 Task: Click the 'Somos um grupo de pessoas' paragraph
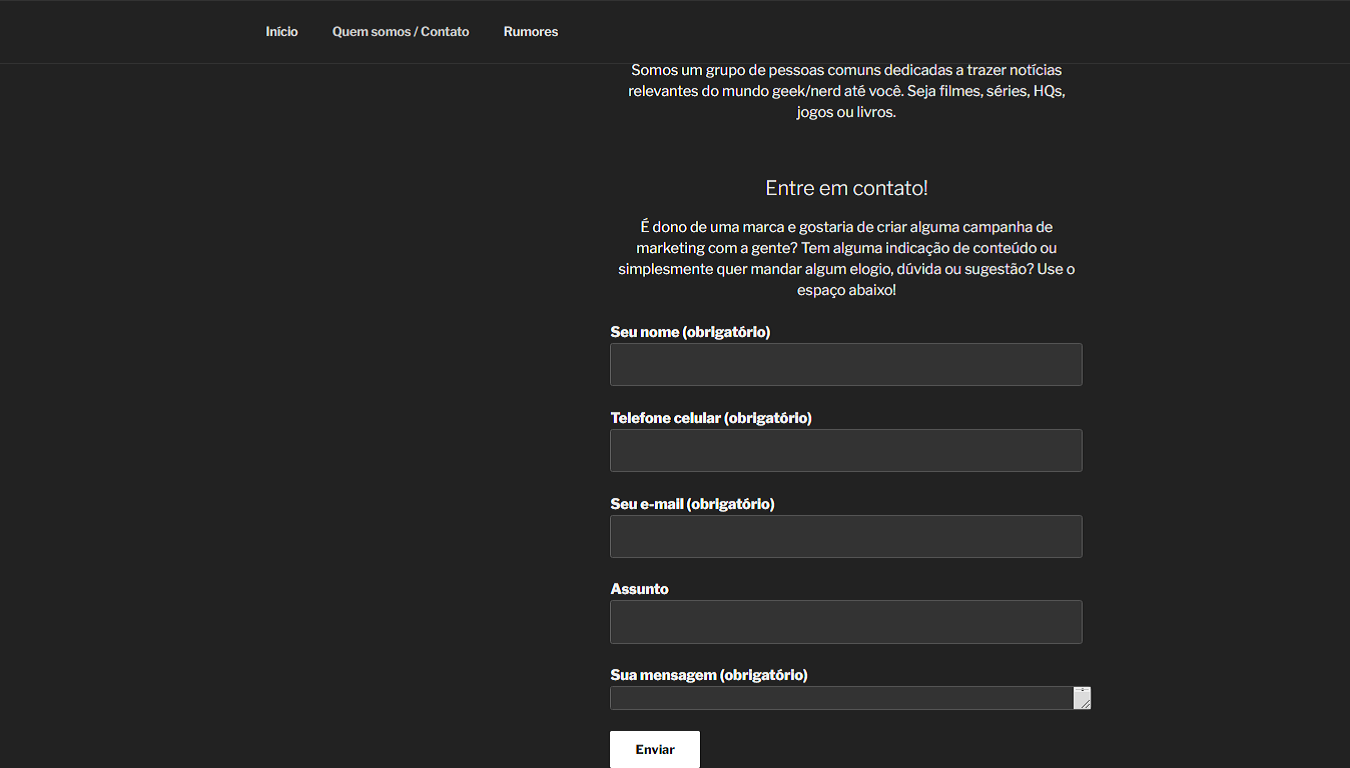846,91
